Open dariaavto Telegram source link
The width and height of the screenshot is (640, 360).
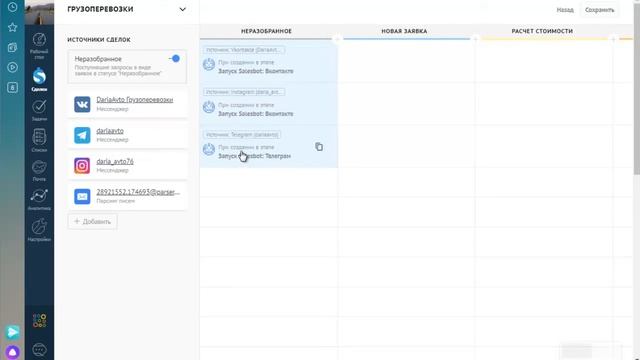pos(110,131)
